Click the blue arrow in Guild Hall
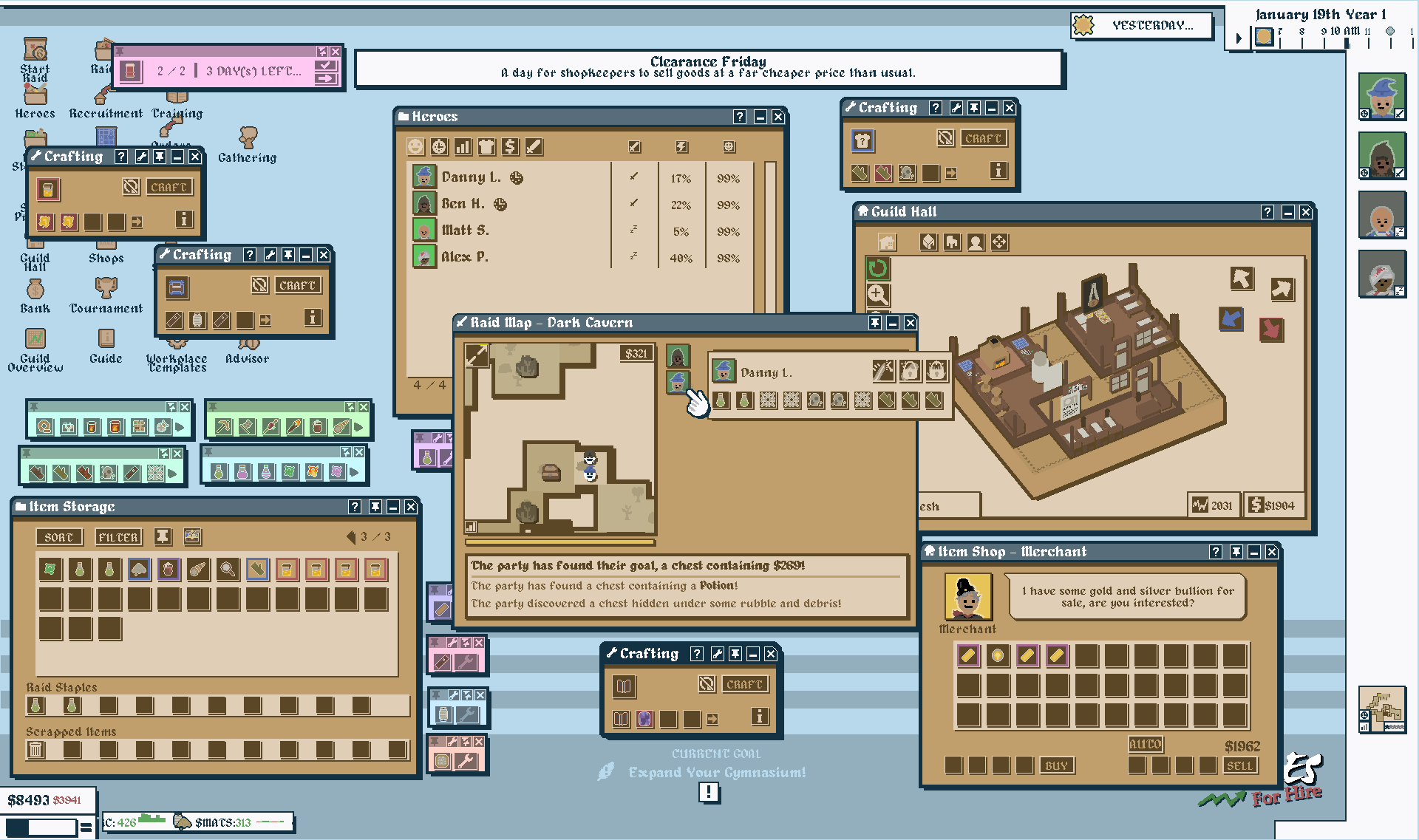Viewport: 1419px width, 840px height. click(x=1231, y=318)
